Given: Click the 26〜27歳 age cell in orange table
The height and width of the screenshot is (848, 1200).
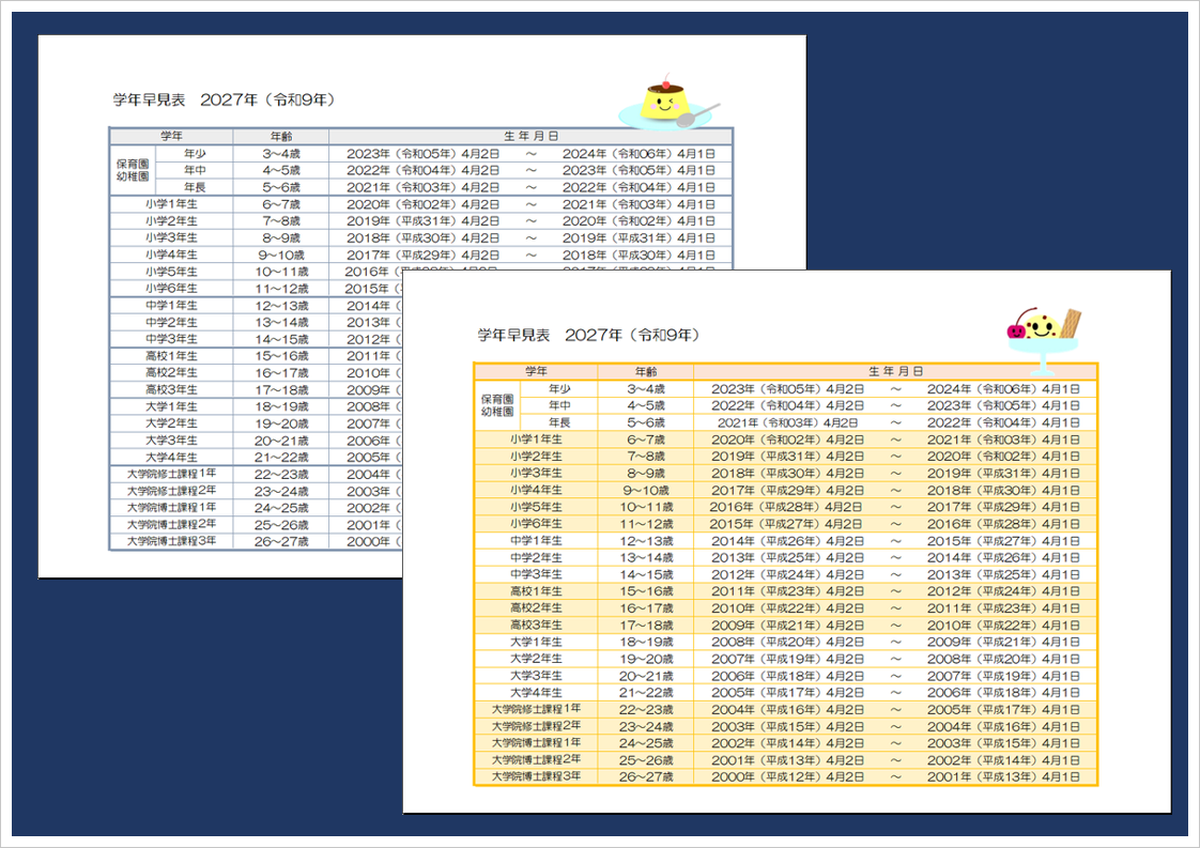Looking at the screenshot, I should click(x=646, y=777).
